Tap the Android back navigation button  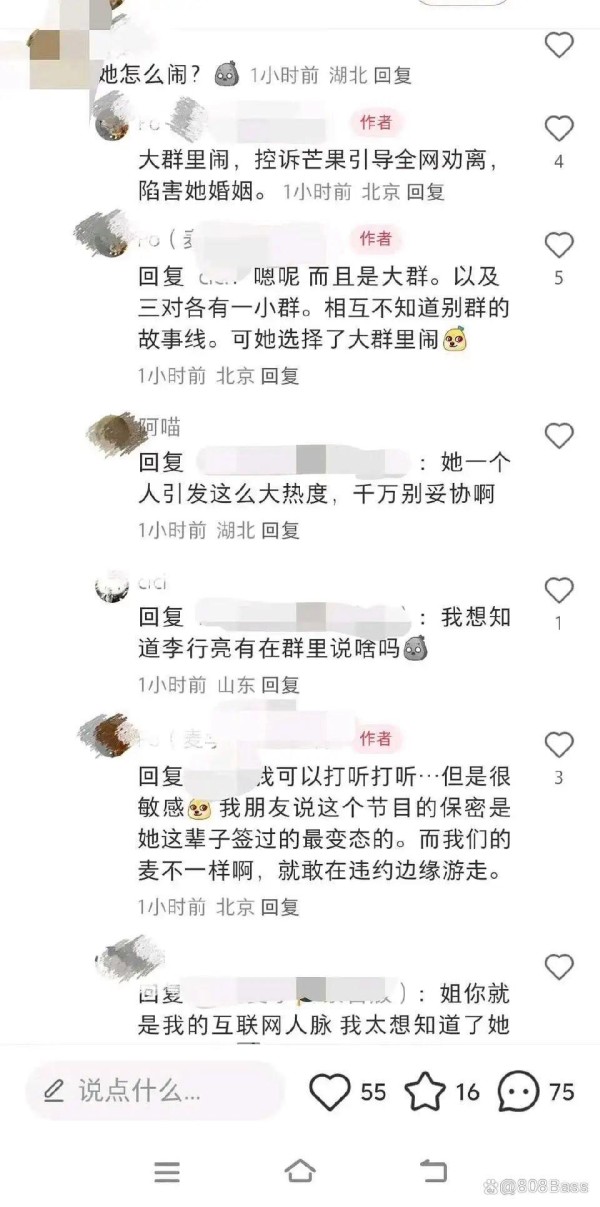(x=432, y=1171)
